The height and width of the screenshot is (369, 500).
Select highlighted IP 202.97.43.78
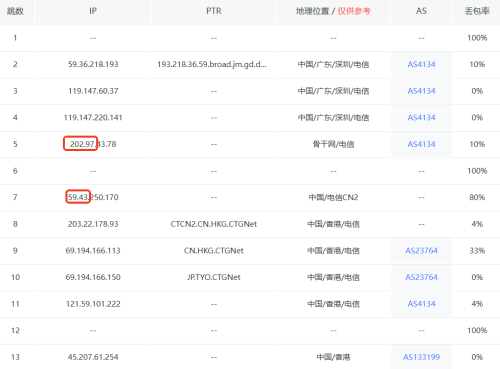pos(93,144)
